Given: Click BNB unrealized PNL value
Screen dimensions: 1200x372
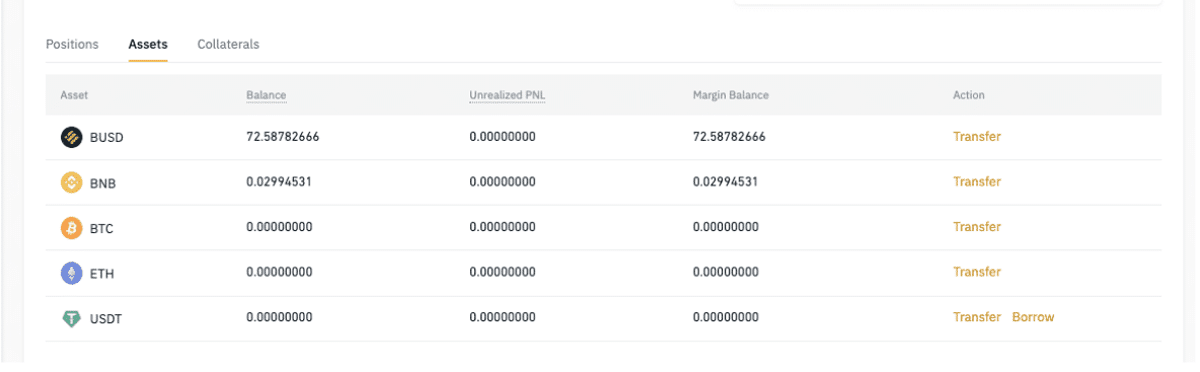Looking at the screenshot, I should (x=502, y=182).
